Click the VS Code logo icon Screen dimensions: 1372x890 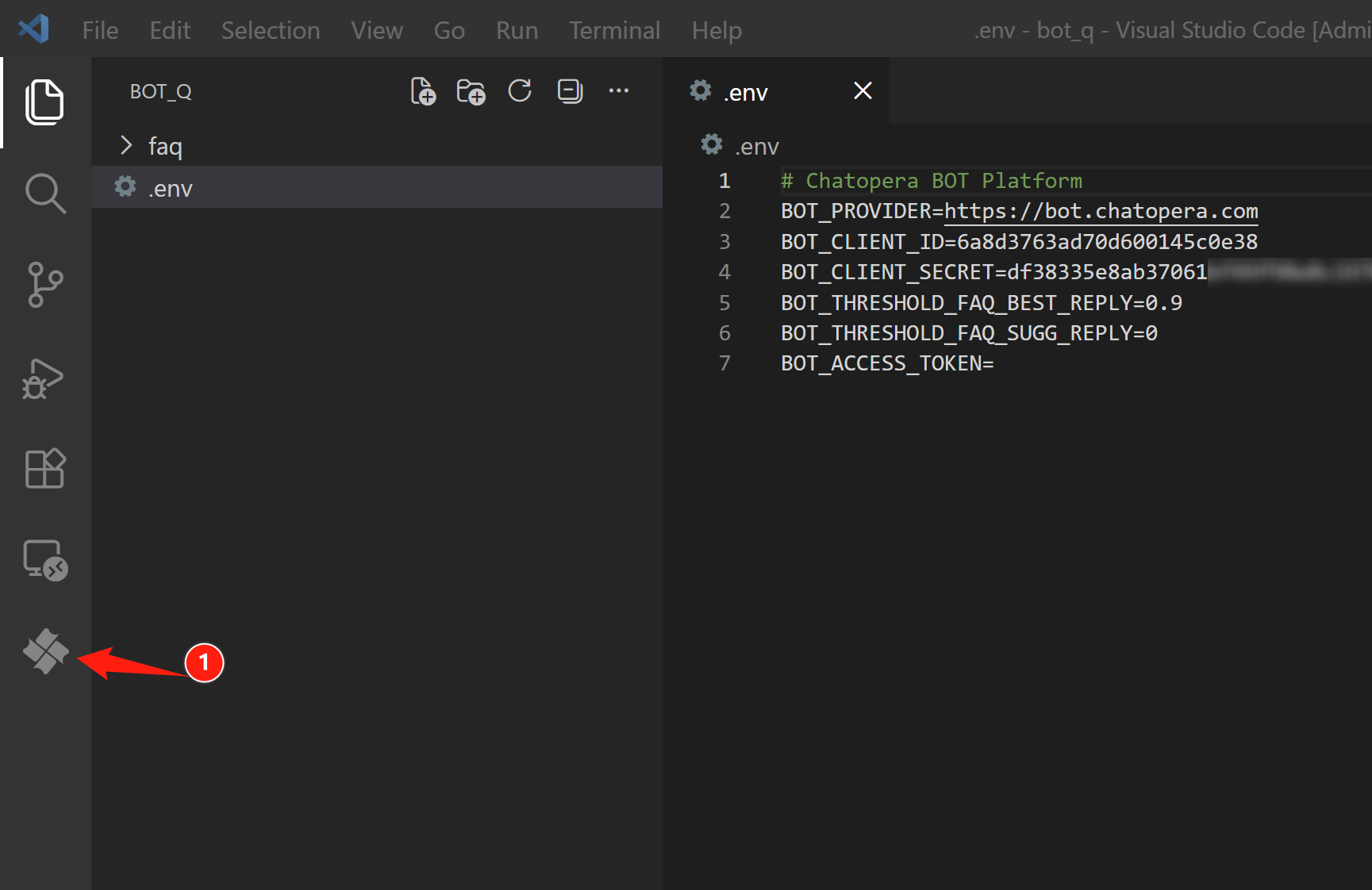[33, 29]
